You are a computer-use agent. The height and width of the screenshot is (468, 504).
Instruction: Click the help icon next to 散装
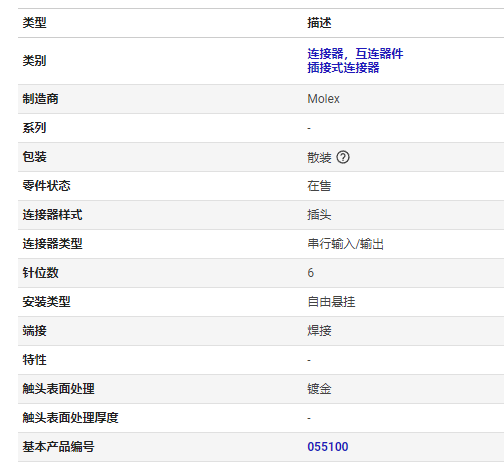pos(343,157)
